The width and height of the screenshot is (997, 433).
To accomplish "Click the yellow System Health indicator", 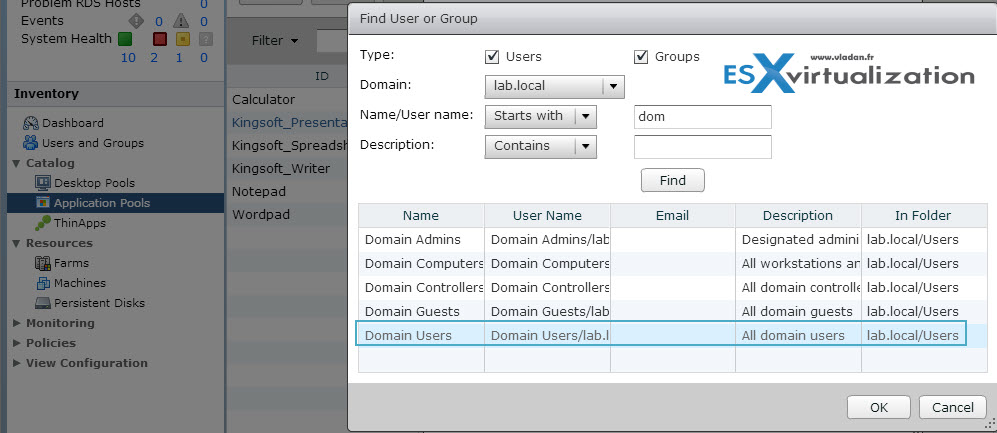I will click(x=182, y=39).
